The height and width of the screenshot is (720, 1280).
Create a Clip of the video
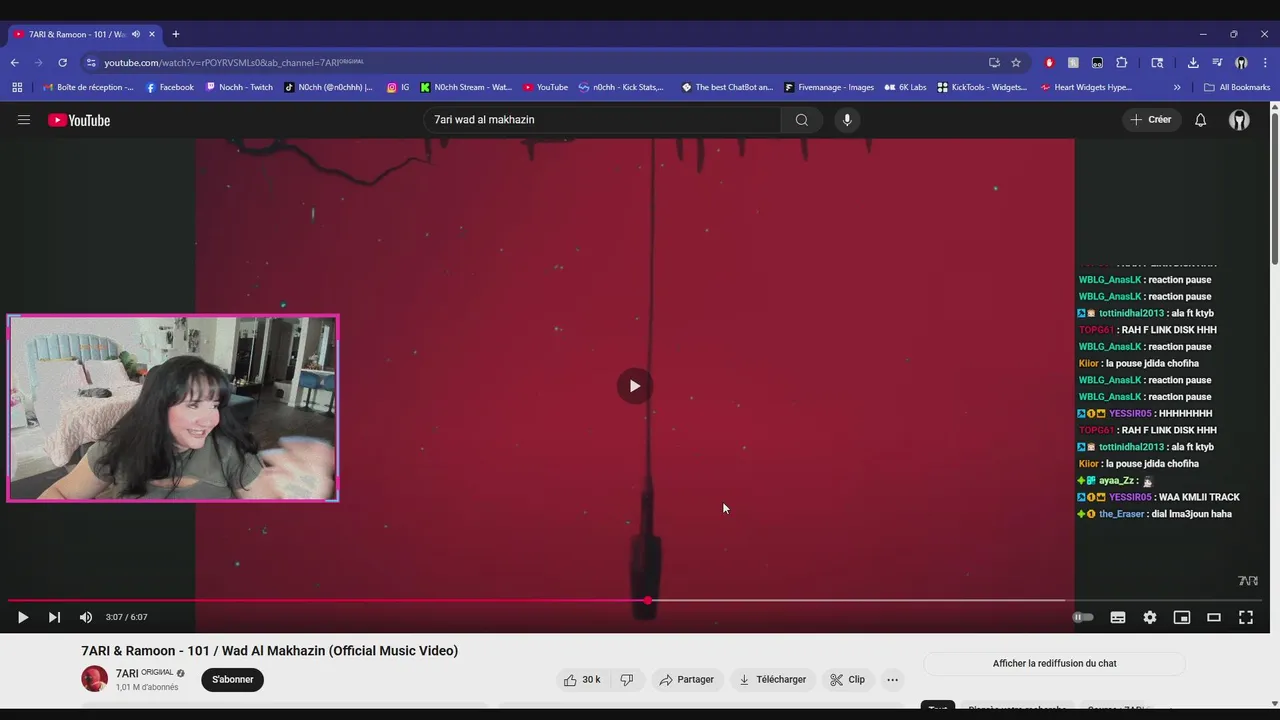tap(847, 680)
